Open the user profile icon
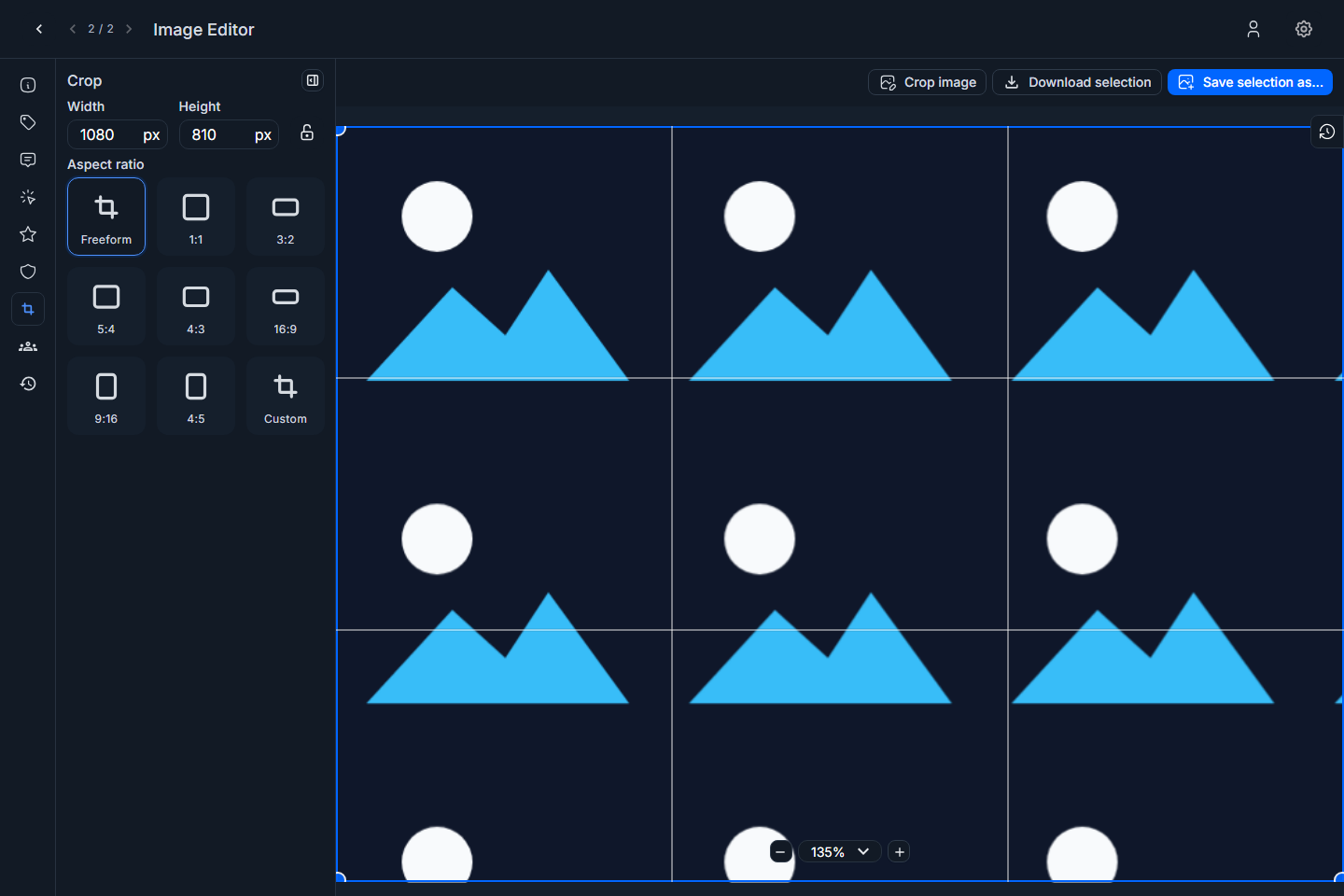The height and width of the screenshot is (896, 1344). (1253, 29)
